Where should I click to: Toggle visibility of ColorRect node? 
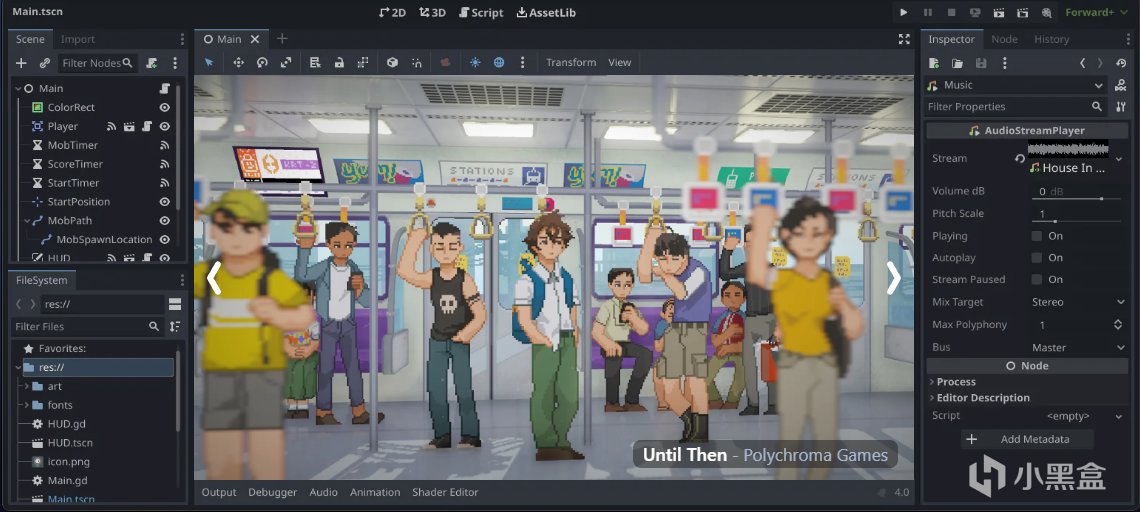pyautogui.click(x=165, y=107)
